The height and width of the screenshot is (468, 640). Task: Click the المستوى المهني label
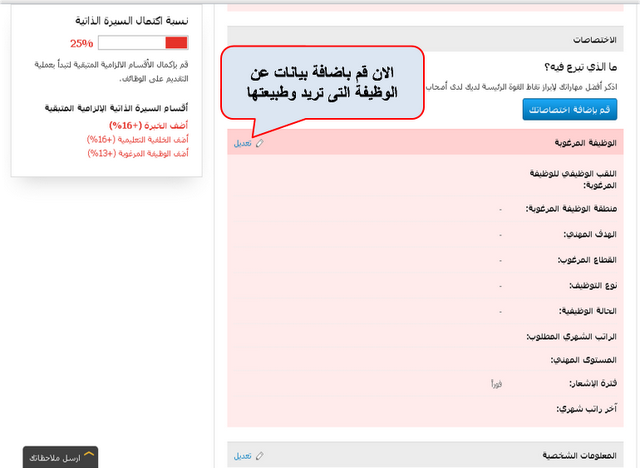pyautogui.click(x=584, y=360)
